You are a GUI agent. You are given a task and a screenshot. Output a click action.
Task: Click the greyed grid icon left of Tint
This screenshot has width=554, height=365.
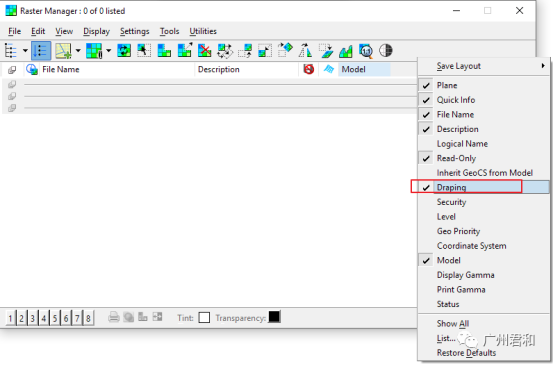(157, 317)
